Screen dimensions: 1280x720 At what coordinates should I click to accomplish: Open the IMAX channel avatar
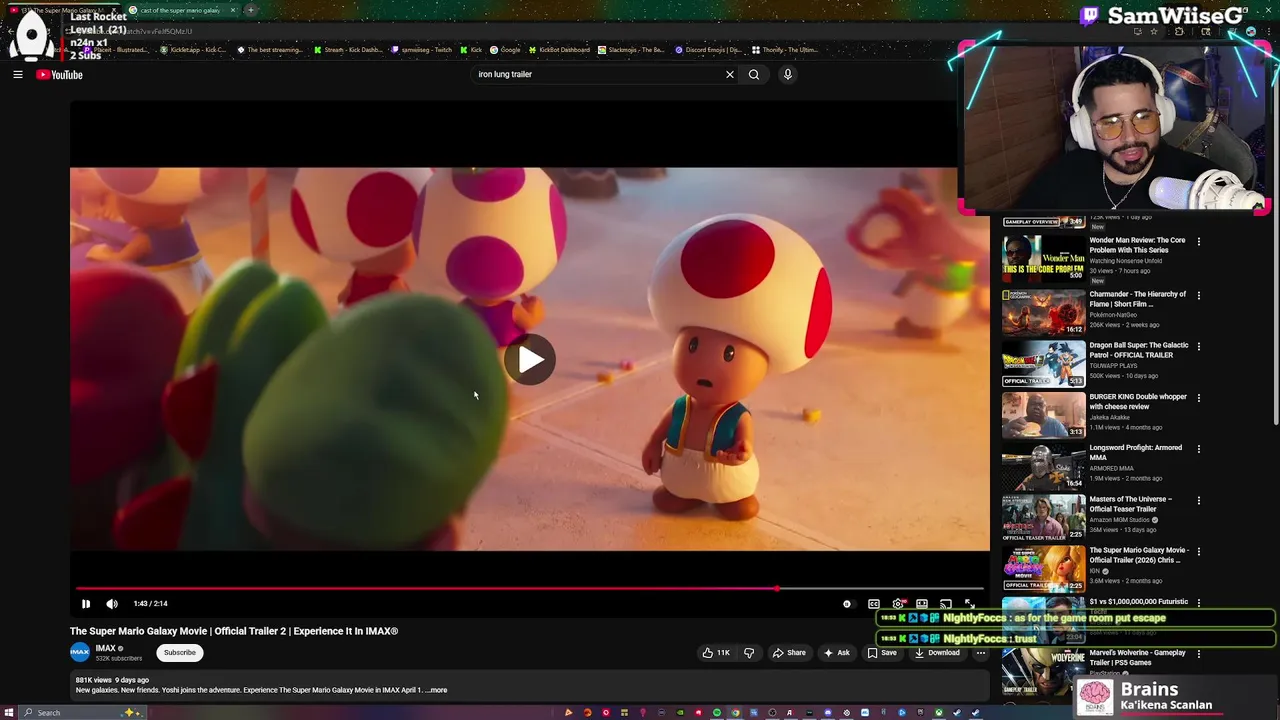80,652
